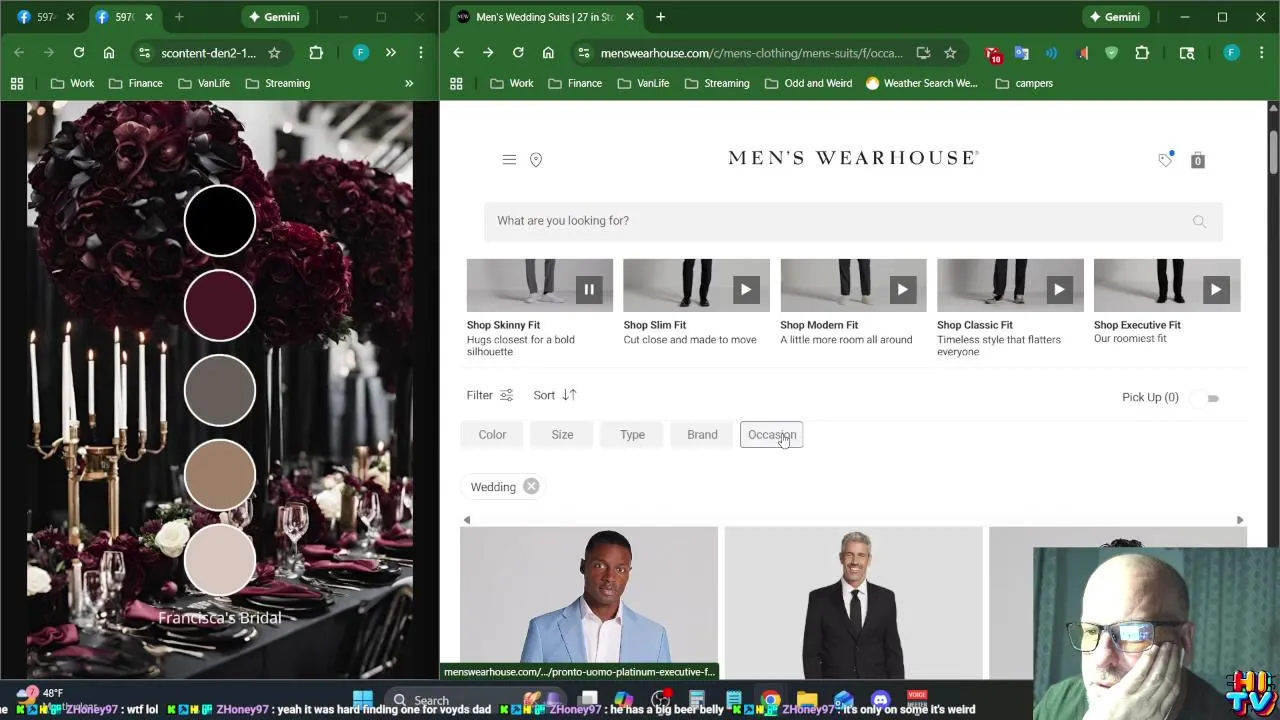
Task: Open the deals tag icon beside the bag
Action: point(1165,159)
